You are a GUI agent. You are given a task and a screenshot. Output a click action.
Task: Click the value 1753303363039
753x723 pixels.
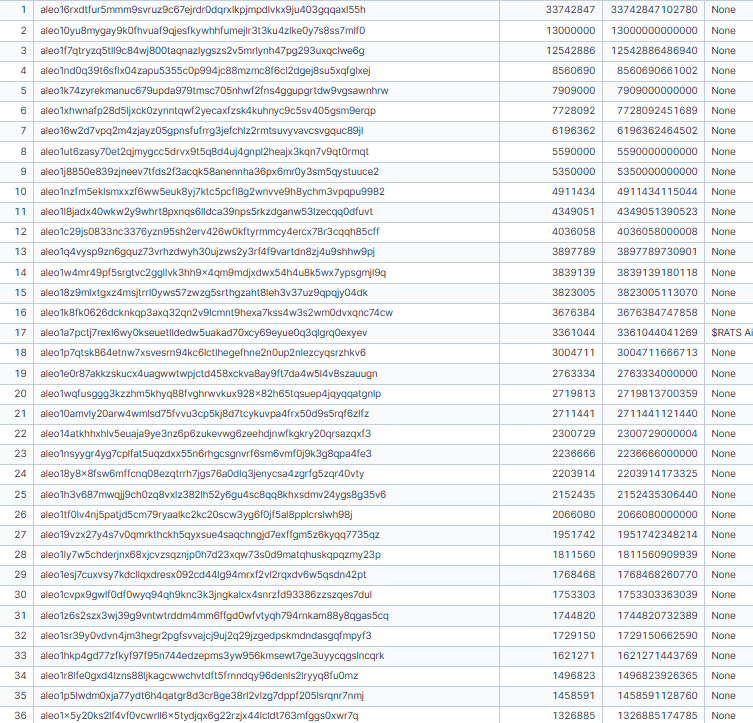(657, 595)
